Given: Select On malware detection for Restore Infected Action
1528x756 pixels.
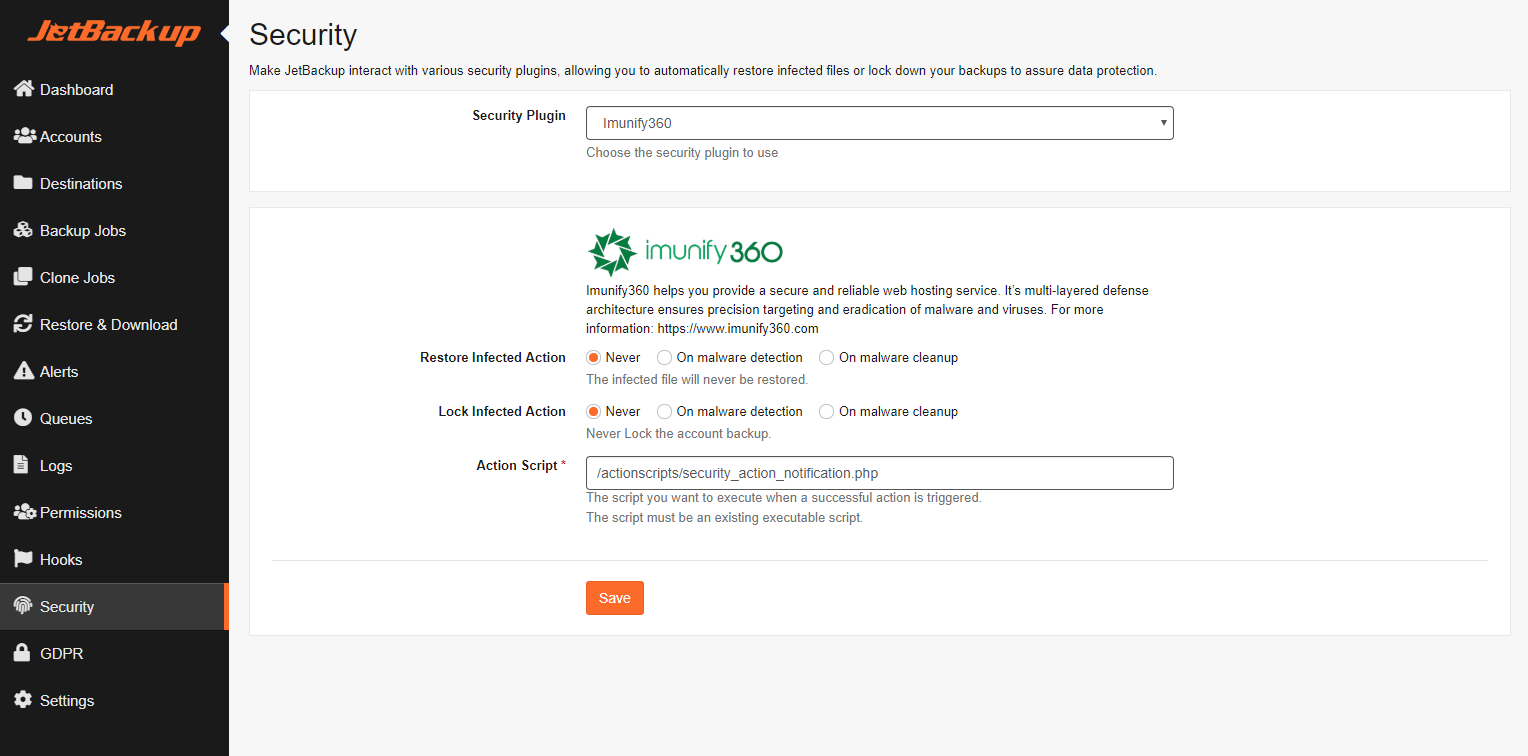Looking at the screenshot, I should tap(664, 357).
